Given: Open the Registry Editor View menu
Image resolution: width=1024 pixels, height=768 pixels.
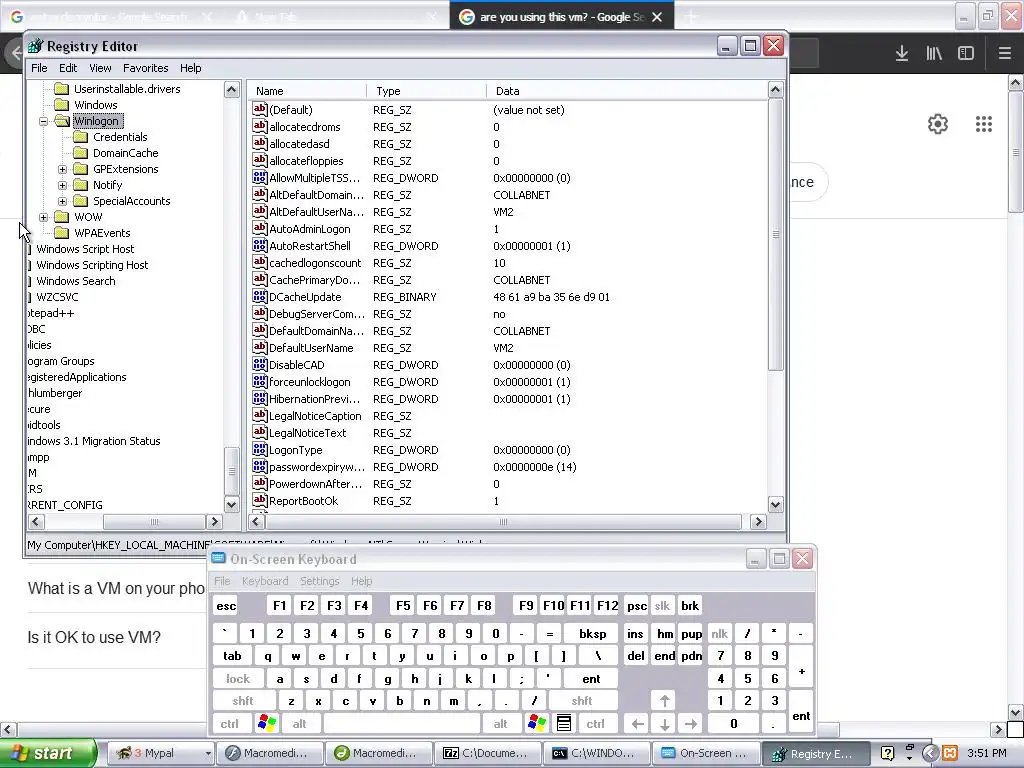Looking at the screenshot, I should (x=100, y=68).
